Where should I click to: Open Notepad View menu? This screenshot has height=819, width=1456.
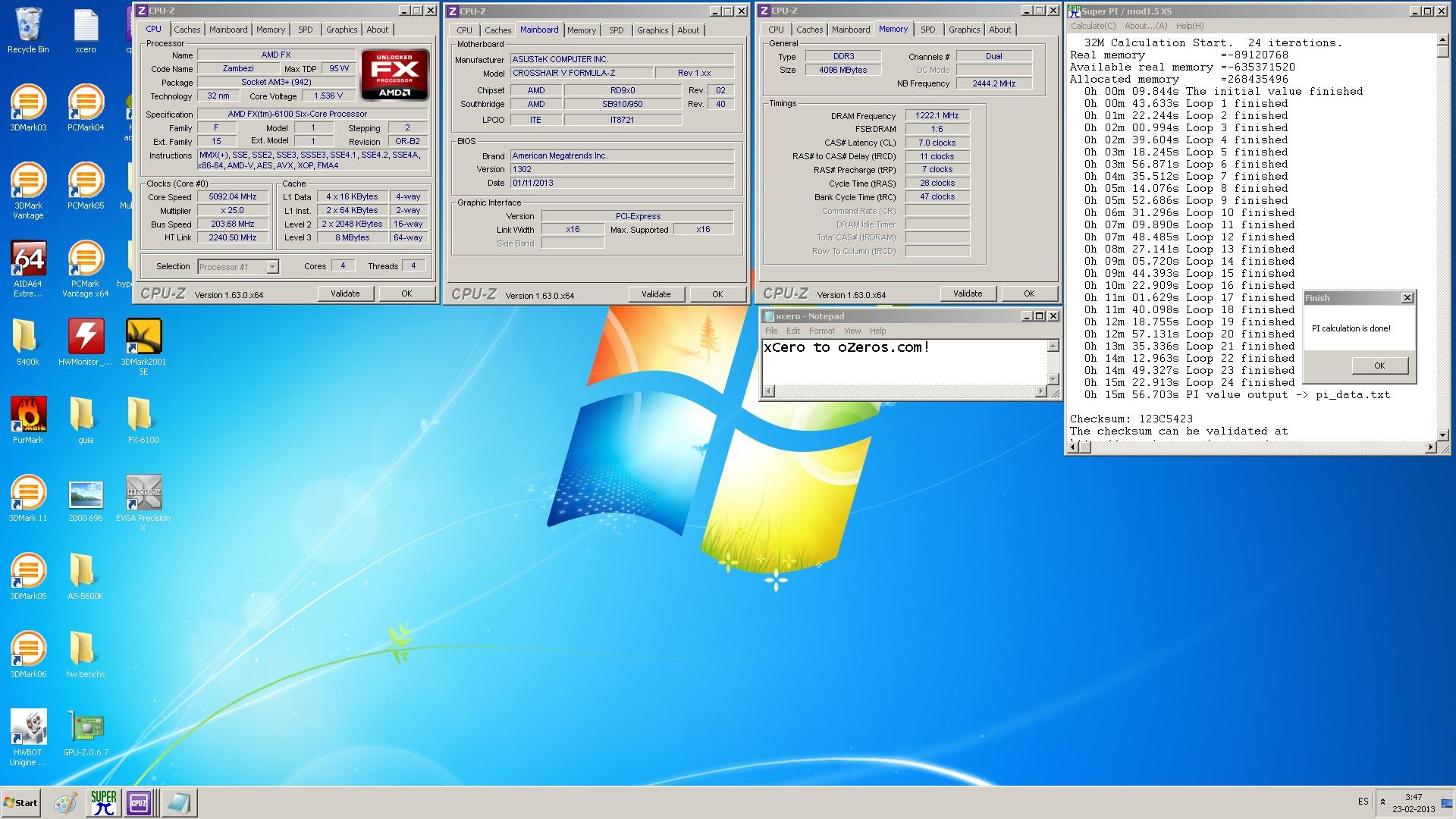pyautogui.click(x=852, y=331)
